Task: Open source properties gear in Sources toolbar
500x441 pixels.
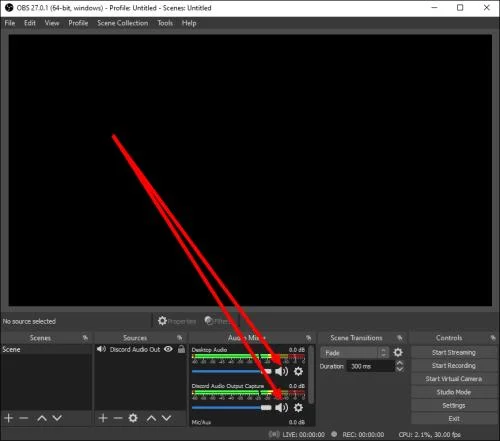Action: click(x=133, y=418)
